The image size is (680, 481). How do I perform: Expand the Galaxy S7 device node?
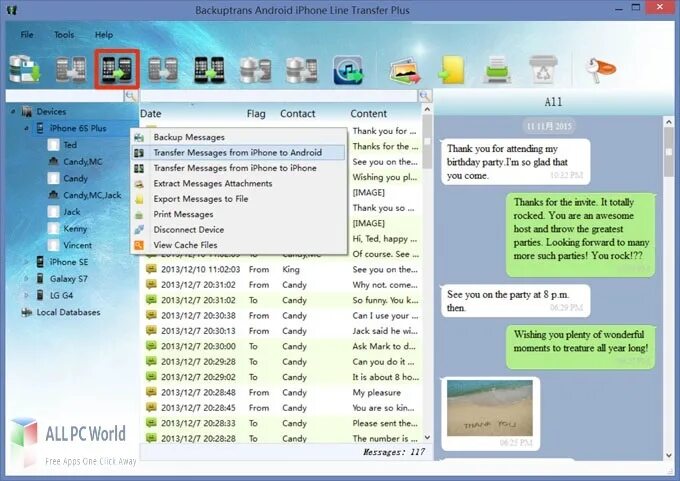[26, 279]
